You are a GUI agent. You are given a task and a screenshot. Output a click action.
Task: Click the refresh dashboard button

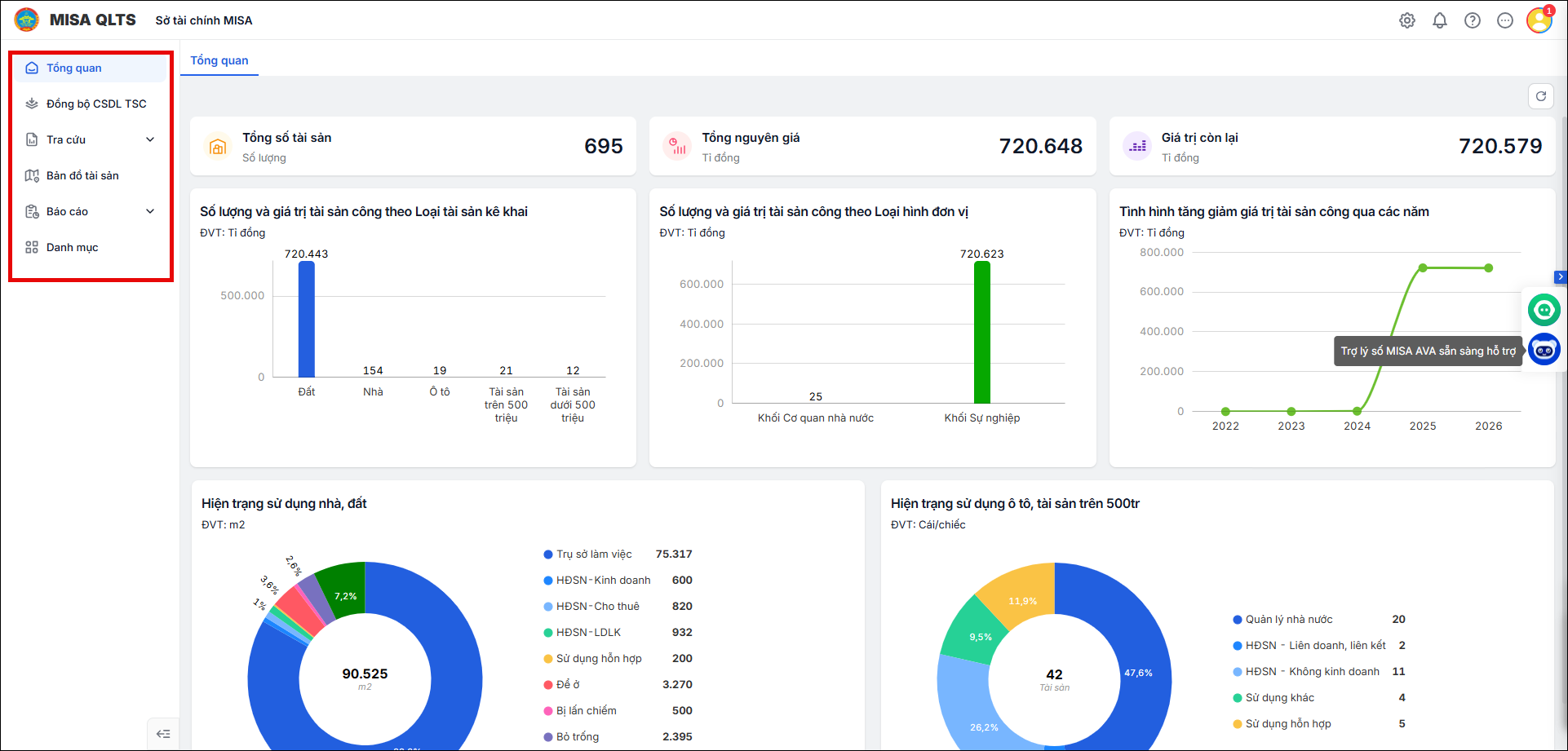pyautogui.click(x=1541, y=96)
